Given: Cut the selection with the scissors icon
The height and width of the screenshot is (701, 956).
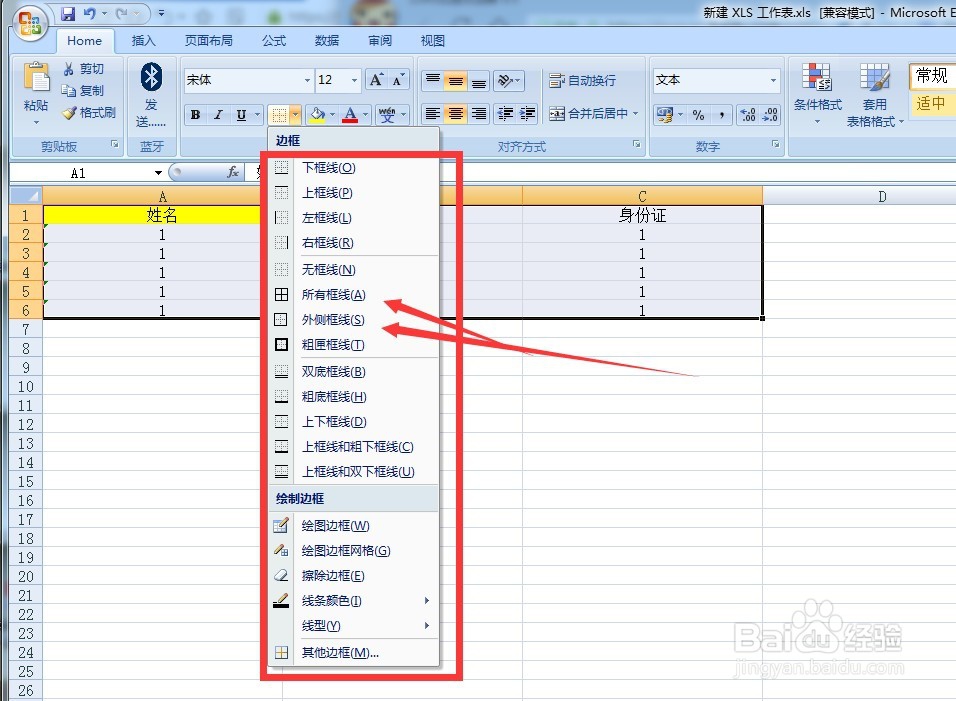Looking at the screenshot, I should pos(68,69).
